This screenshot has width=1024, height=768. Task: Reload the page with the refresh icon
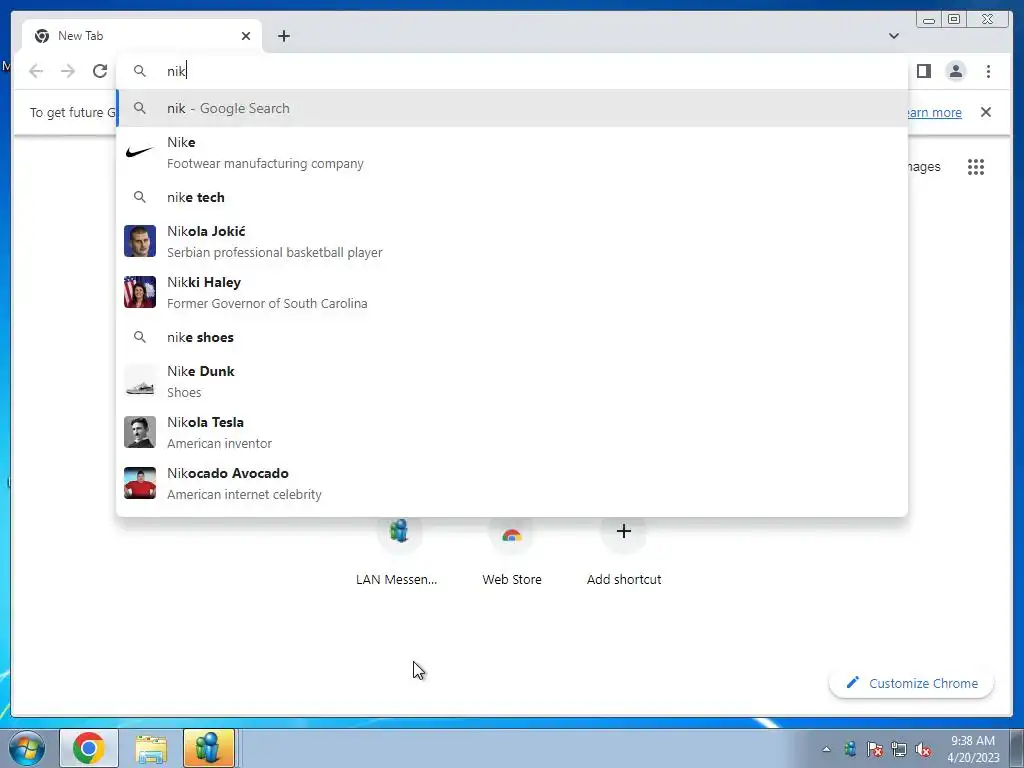point(100,71)
